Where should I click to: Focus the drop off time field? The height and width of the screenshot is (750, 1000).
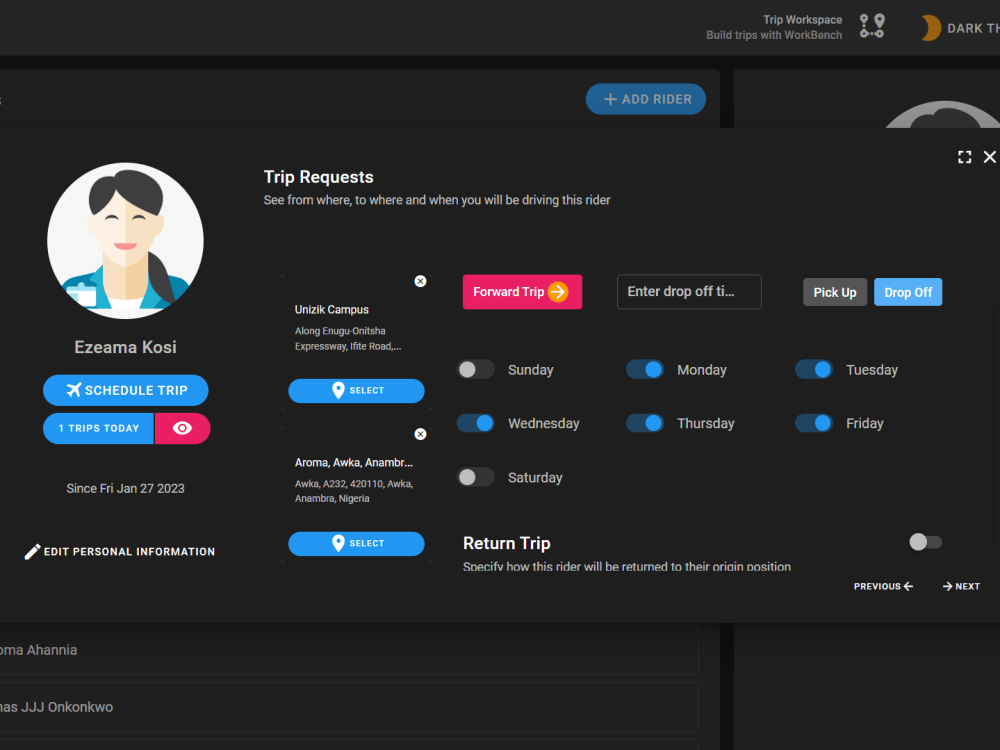pos(689,292)
